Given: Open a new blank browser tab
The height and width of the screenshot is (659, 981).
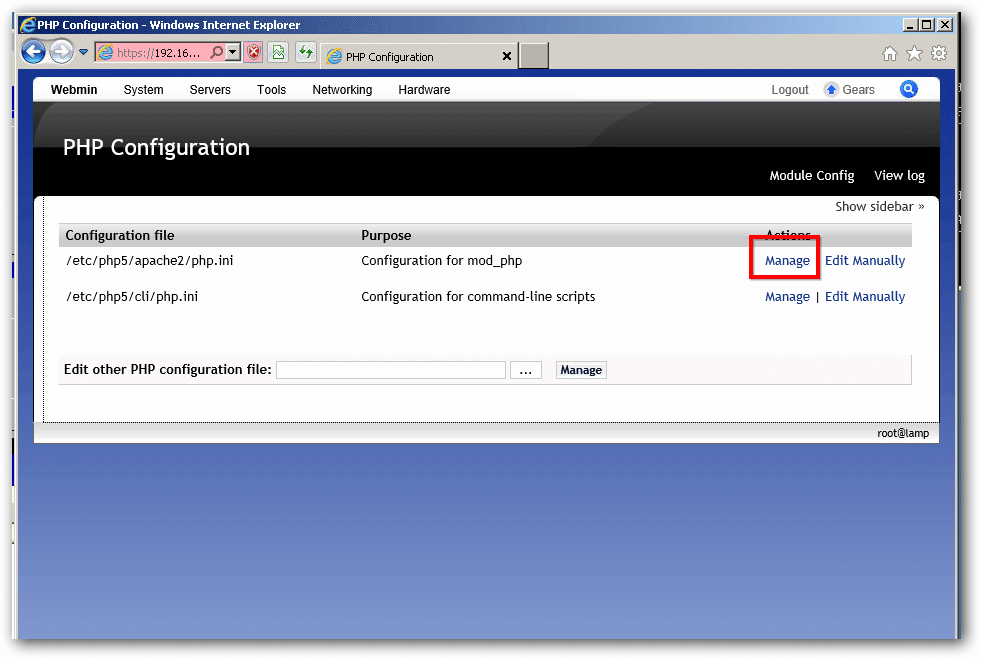Looking at the screenshot, I should click(x=534, y=56).
